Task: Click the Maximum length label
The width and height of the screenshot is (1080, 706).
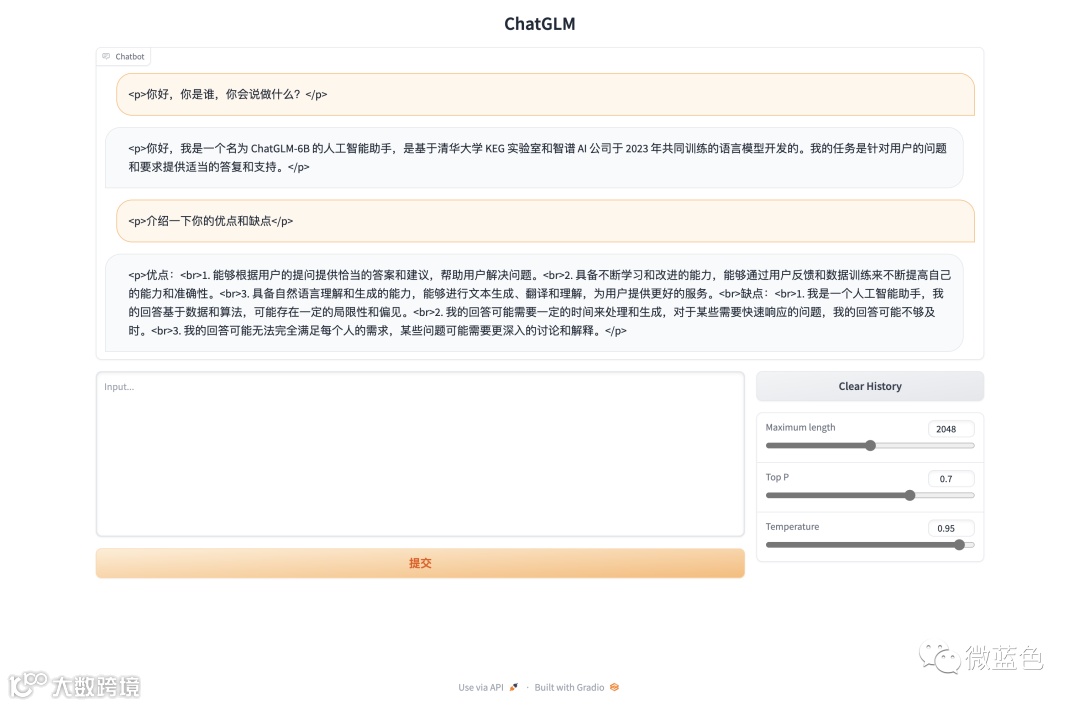Action: (x=800, y=427)
